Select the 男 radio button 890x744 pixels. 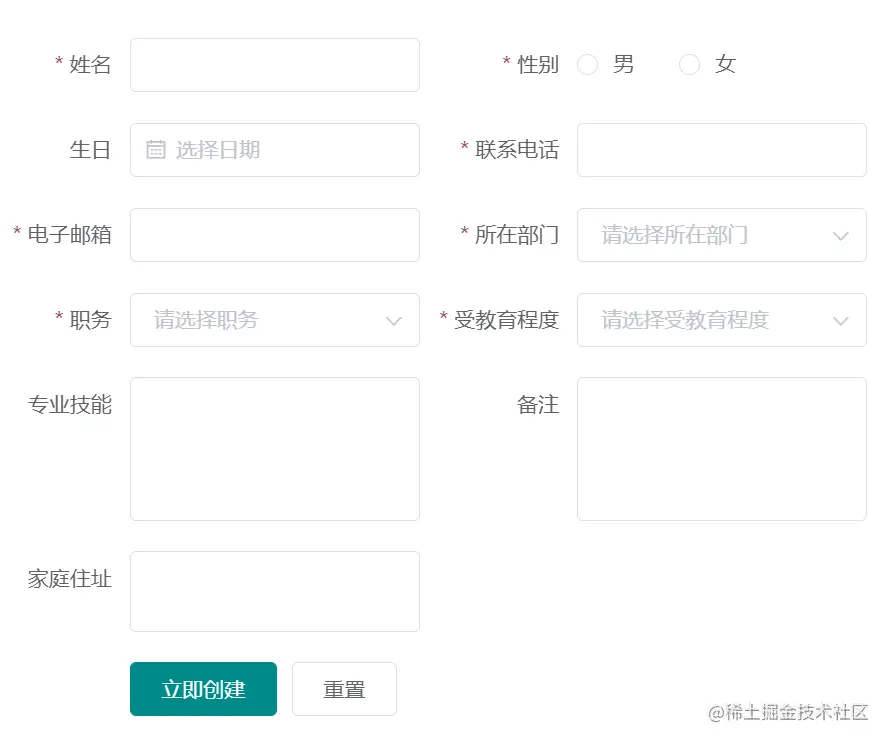pos(588,65)
